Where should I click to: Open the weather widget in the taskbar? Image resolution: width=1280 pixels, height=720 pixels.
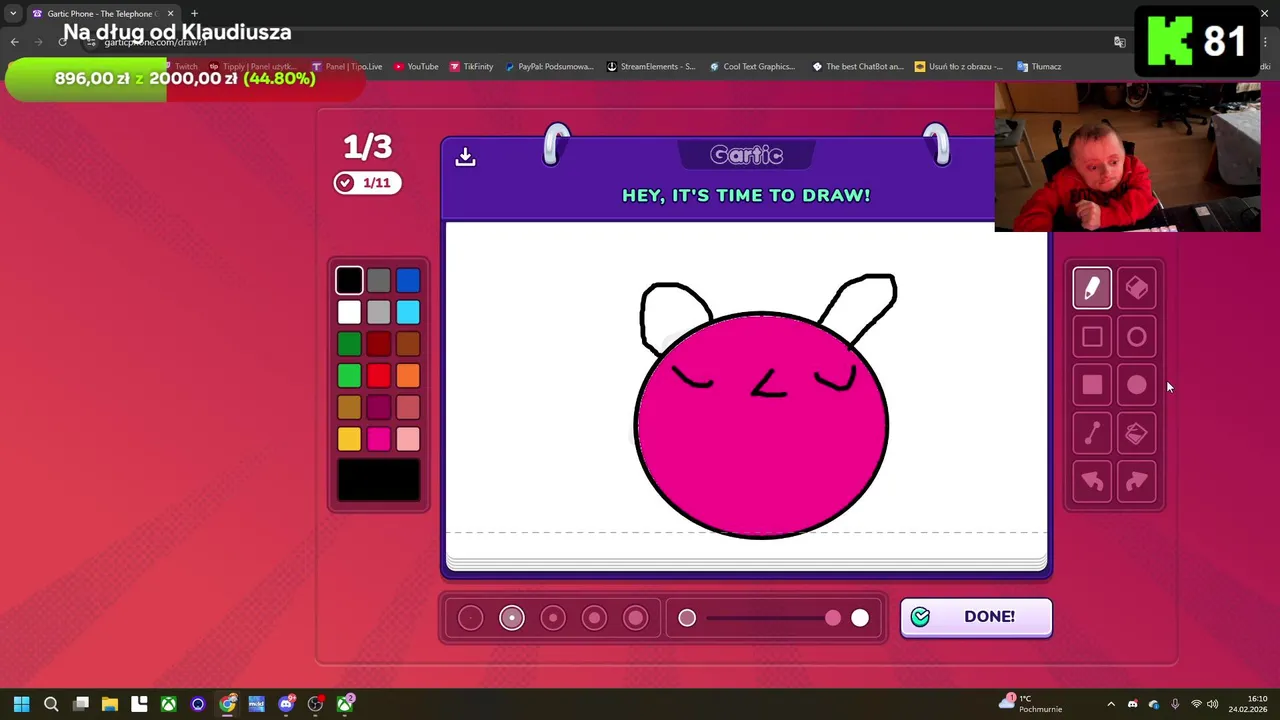pyautogui.click(x=1031, y=704)
